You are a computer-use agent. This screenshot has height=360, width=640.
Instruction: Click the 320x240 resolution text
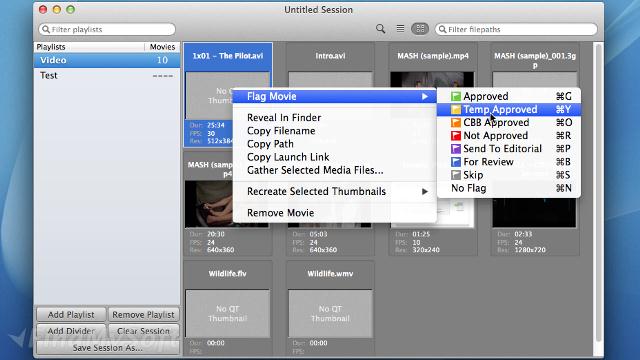[x=426, y=250]
